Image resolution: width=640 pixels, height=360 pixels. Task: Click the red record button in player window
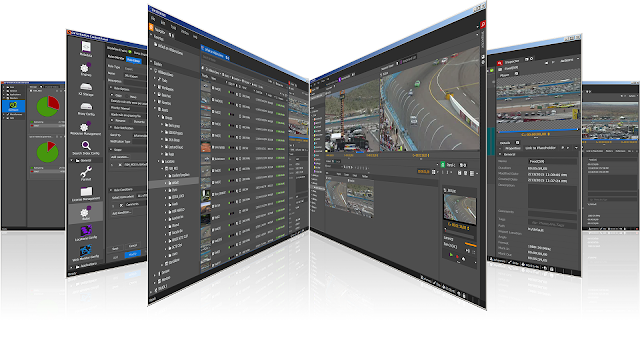(x=458, y=257)
